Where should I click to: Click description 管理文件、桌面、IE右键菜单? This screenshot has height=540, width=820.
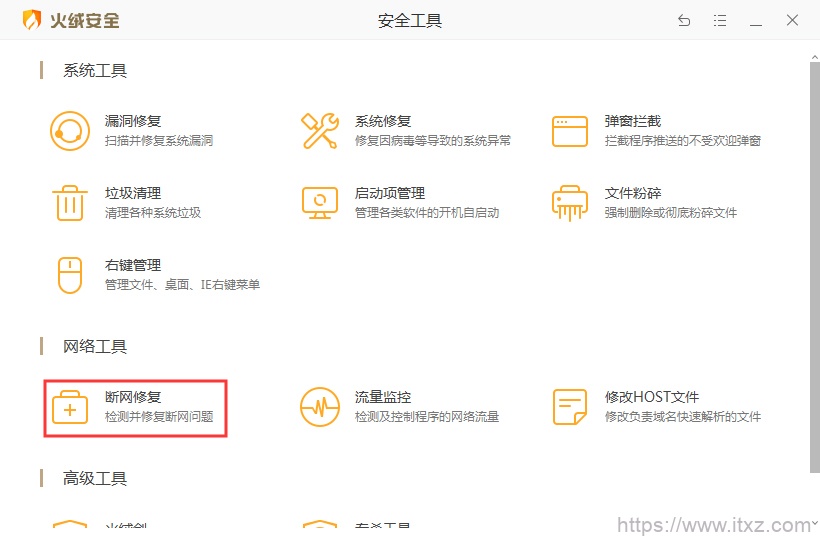pyautogui.click(x=182, y=285)
